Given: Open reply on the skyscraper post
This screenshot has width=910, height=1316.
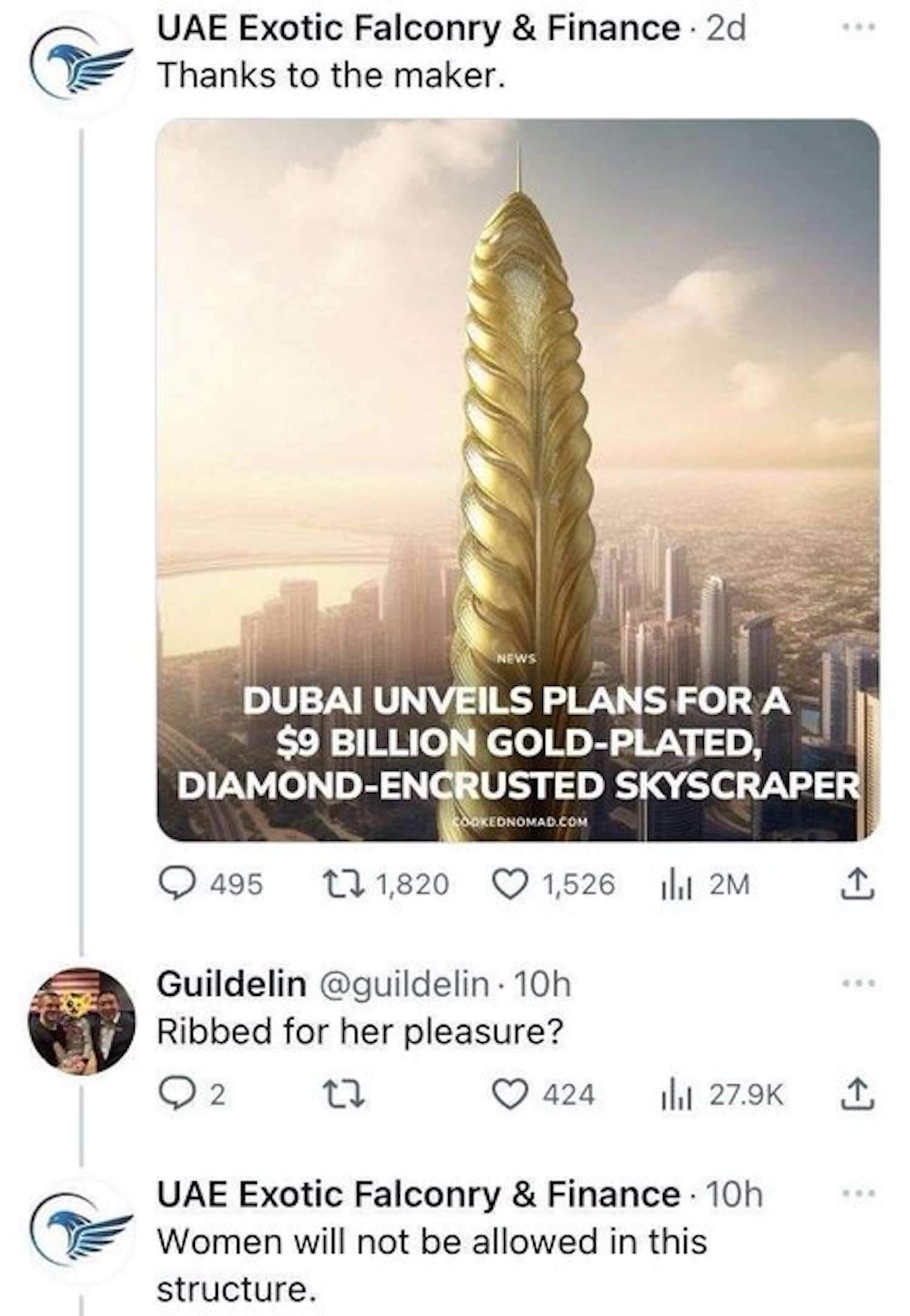Looking at the screenshot, I should pyautogui.click(x=172, y=885).
